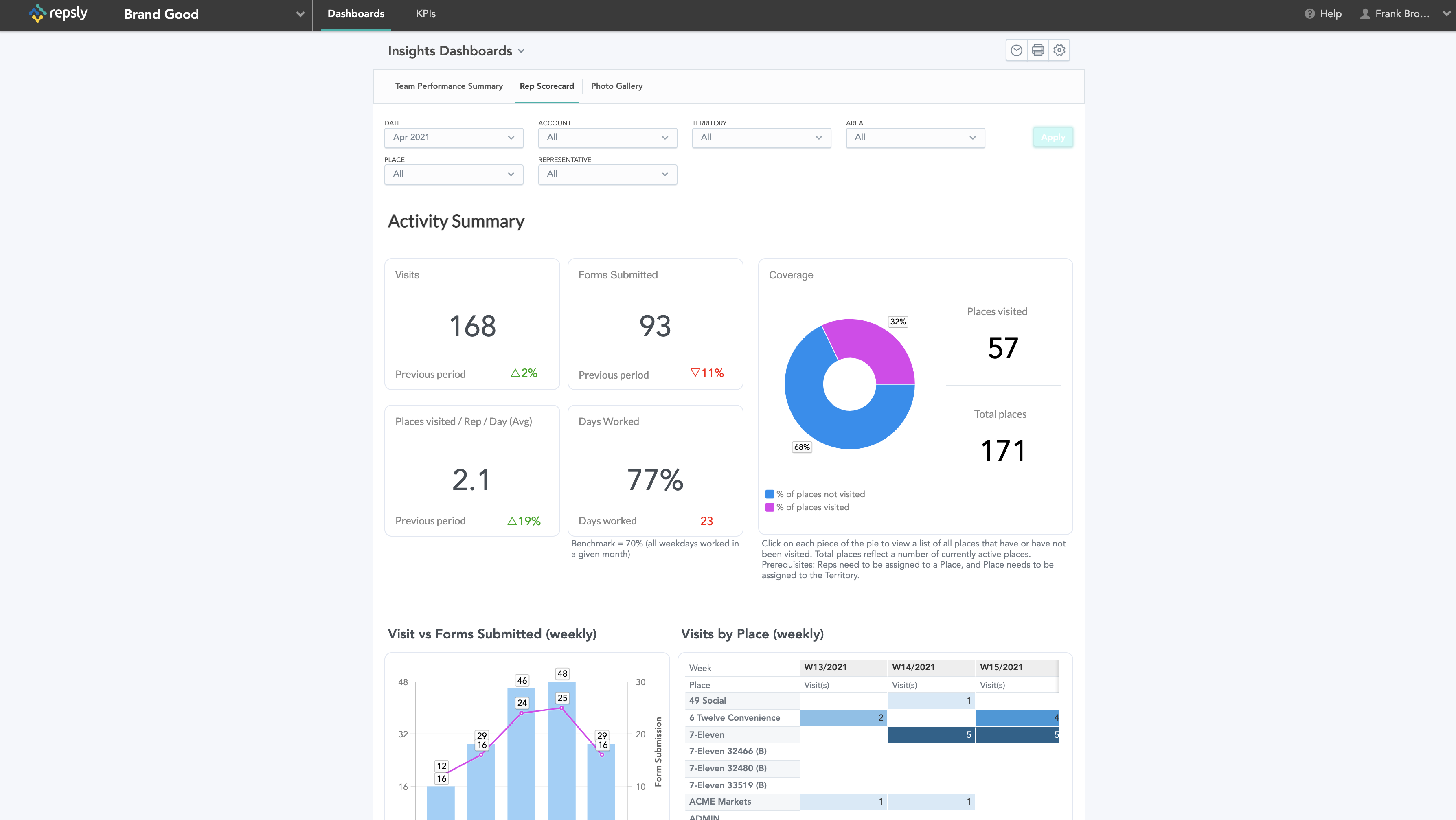Switch to Team Performance Summary tab
The image size is (1456, 820).
448,86
